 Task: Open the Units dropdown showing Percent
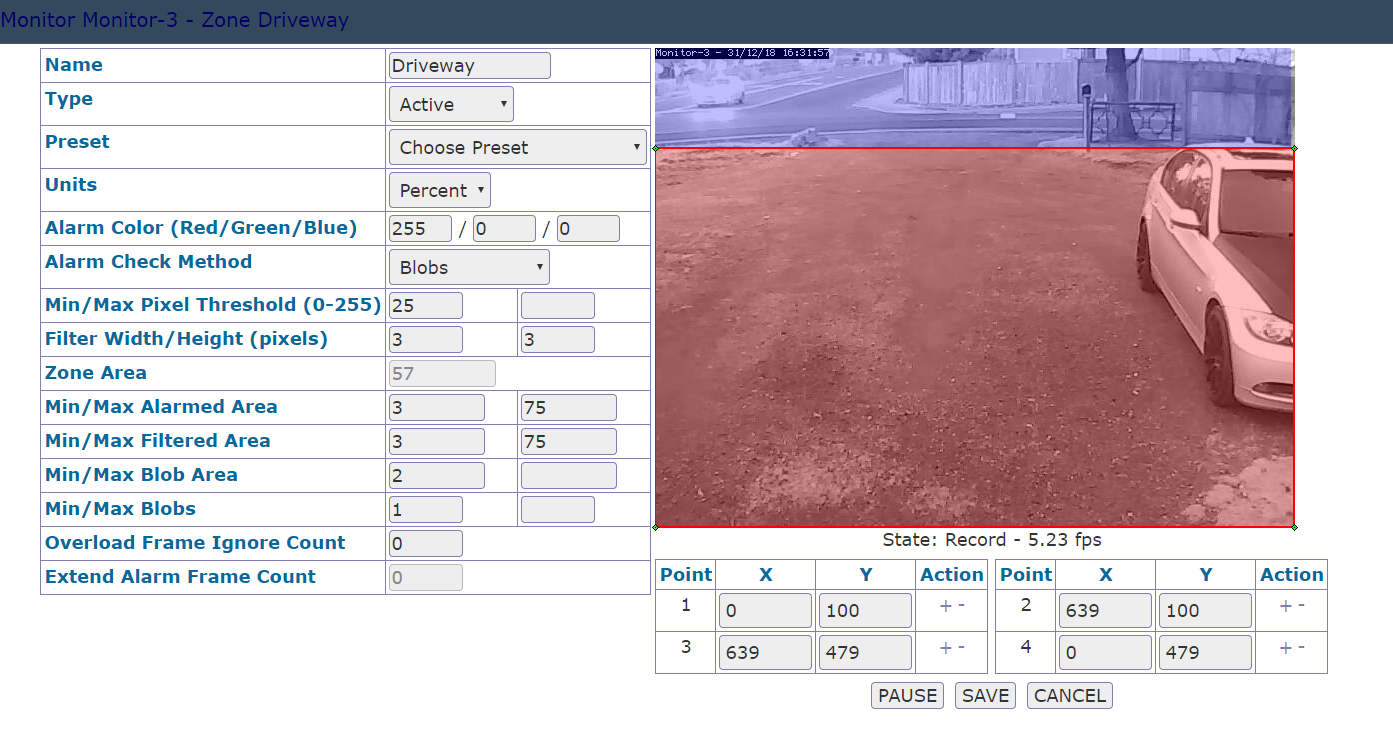439,190
